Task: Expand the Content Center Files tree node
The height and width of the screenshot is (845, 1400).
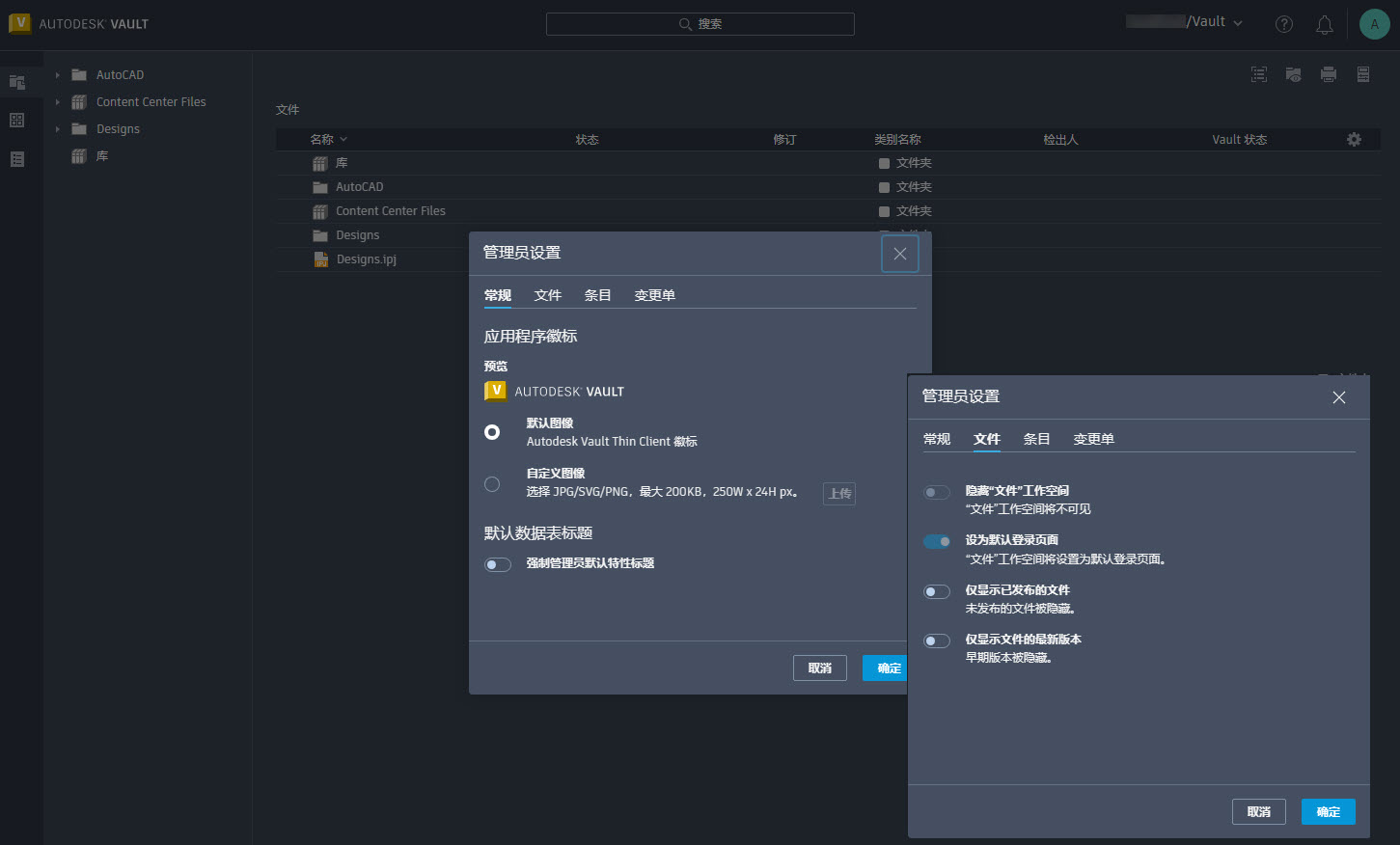Action: 57,102
